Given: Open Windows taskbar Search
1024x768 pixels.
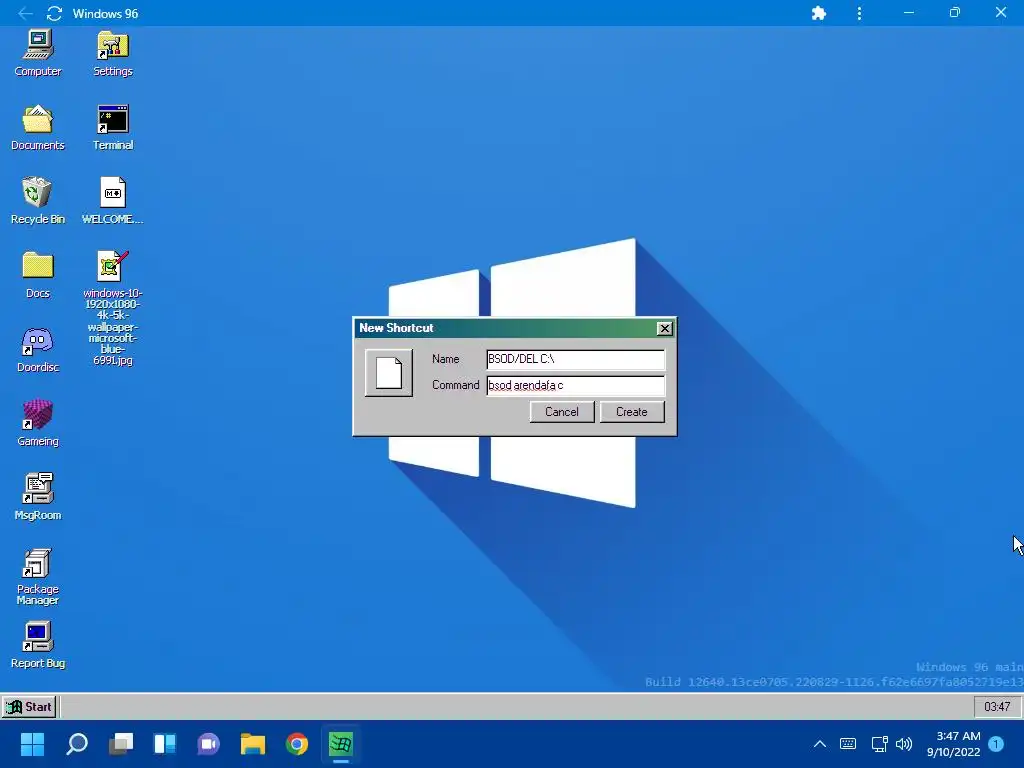Looking at the screenshot, I should coord(77,744).
